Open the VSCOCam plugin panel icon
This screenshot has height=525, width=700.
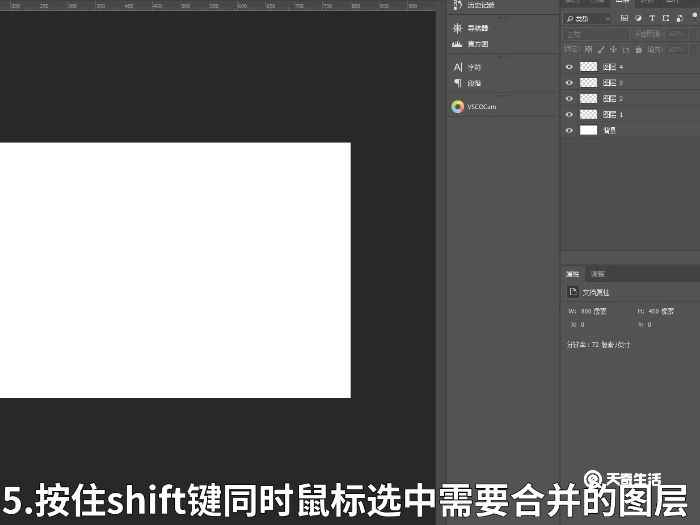click(x=458, y=107)
